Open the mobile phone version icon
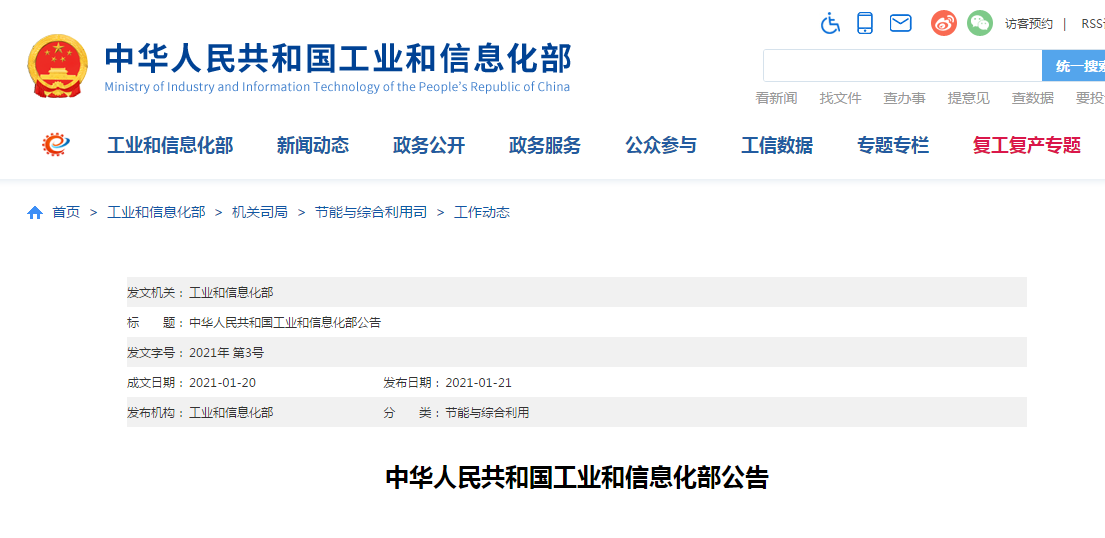This screenshot has width=1105, height=538. (865, 23)
